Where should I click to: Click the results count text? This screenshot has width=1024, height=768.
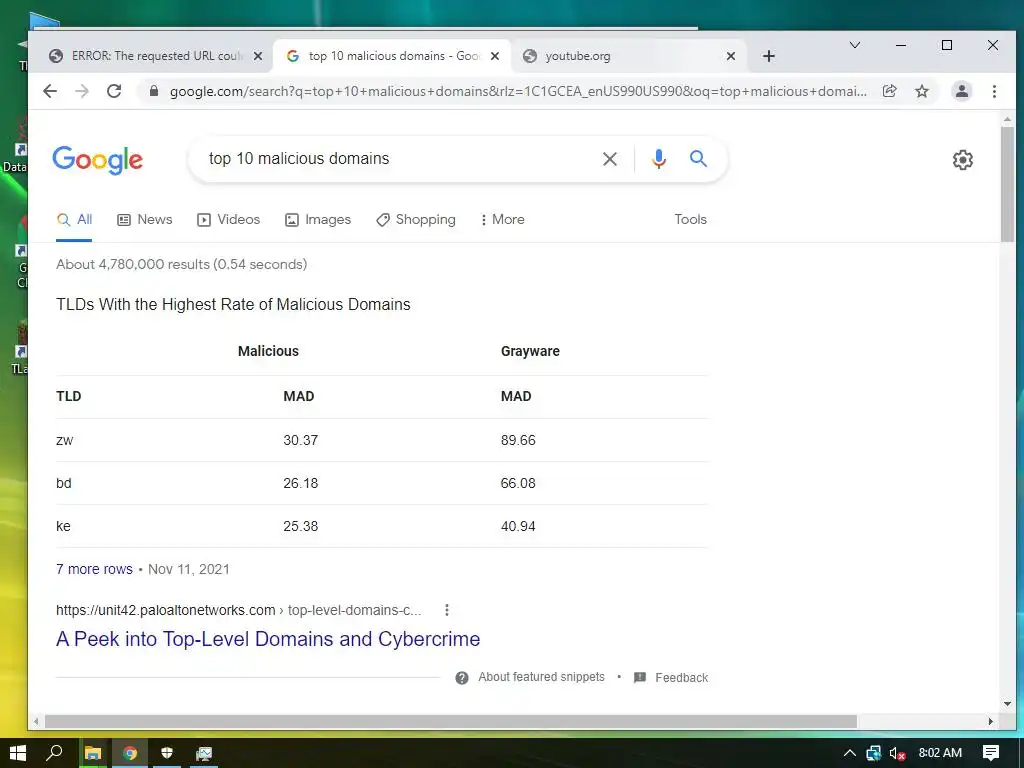point(182,264)
